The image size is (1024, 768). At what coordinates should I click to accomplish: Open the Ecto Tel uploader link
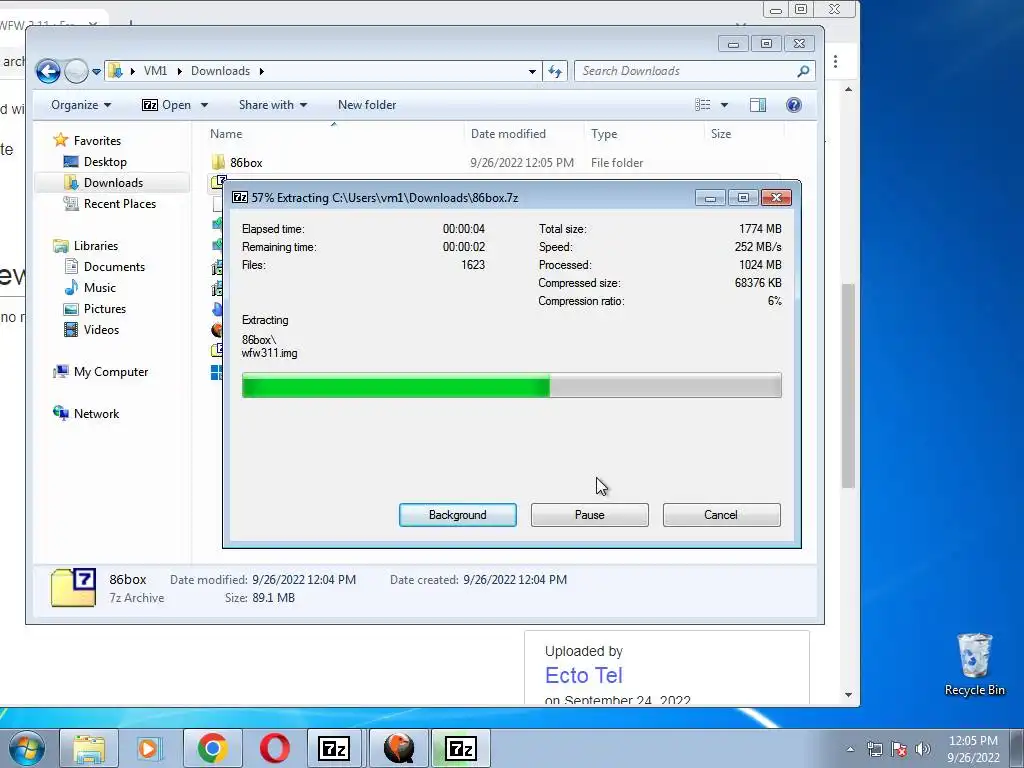pyautogui.click(x=584, y=675)
